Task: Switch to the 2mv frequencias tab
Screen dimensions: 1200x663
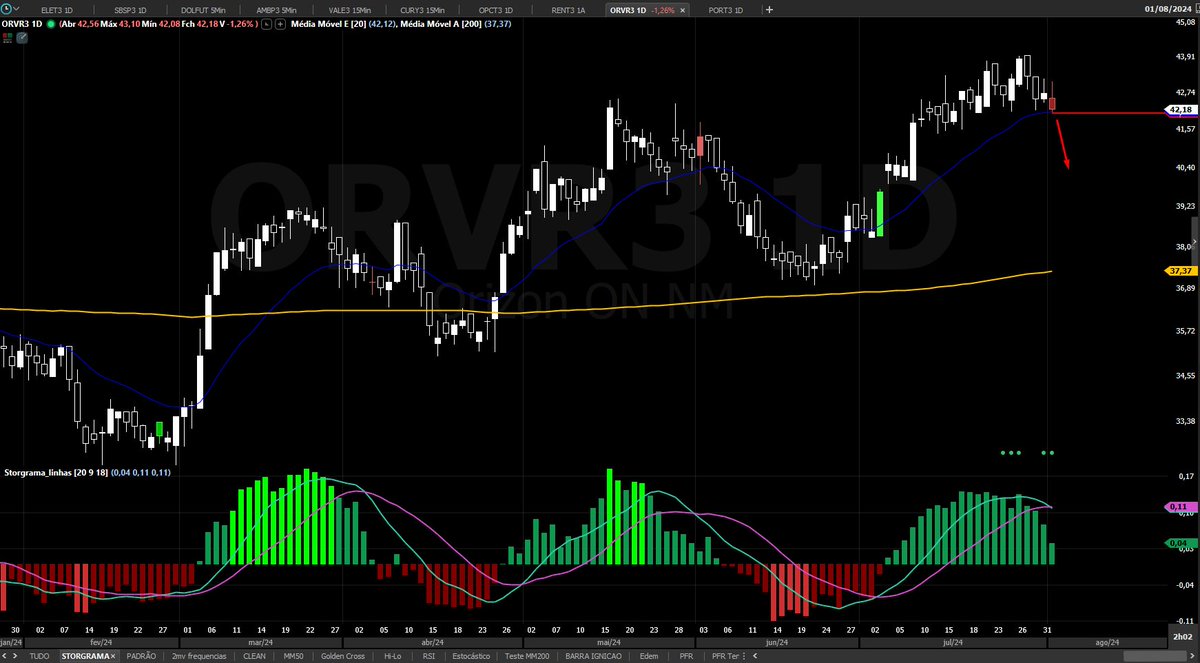Action: point(200,656)
